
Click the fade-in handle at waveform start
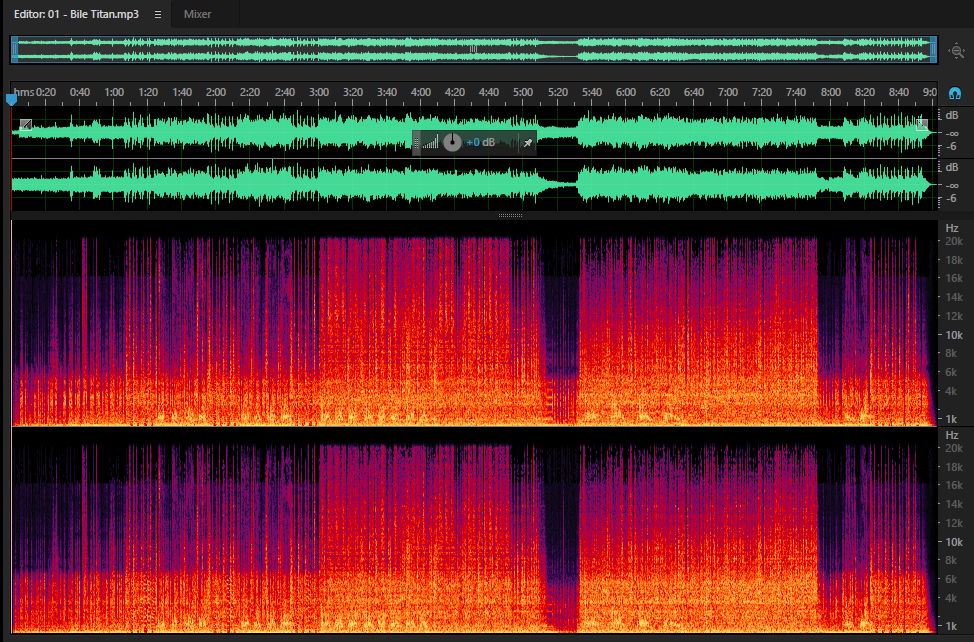pos(25,125)
